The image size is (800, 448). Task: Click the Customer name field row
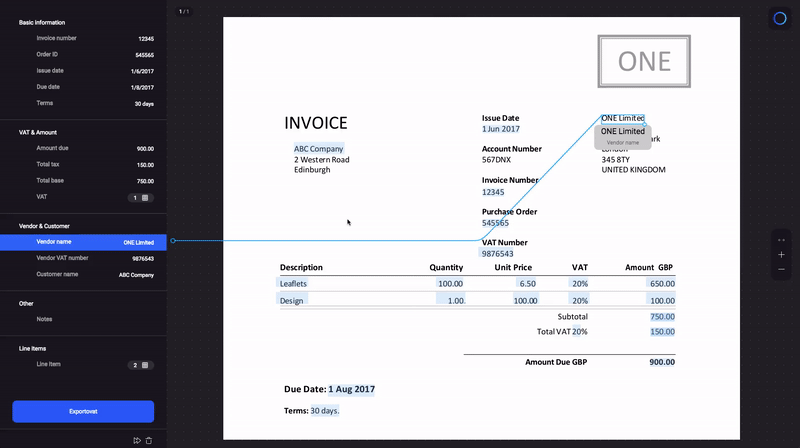pyautogui.click(x=83, y=274)
